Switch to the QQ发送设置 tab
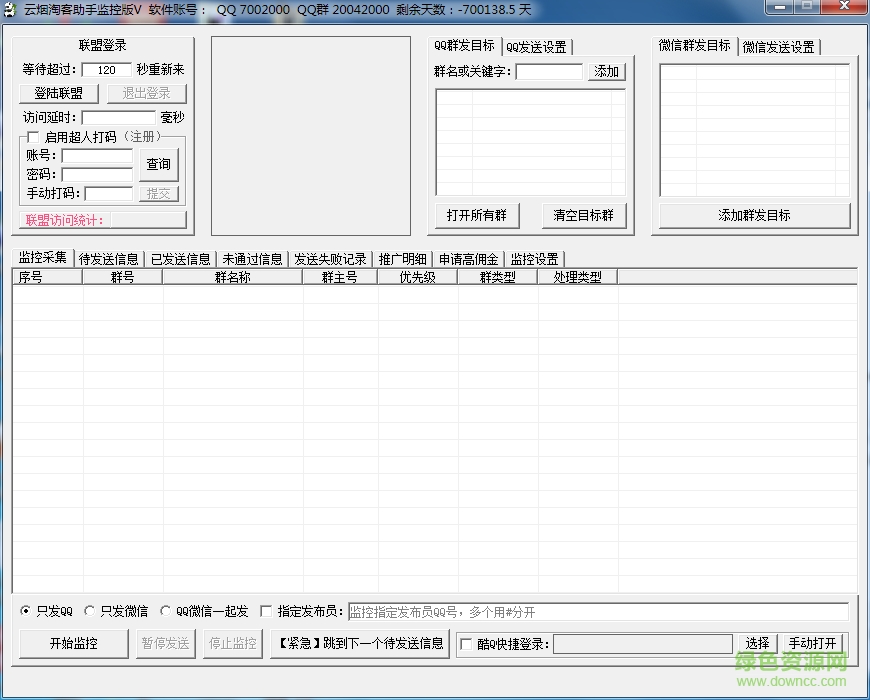The width and height of the screenshot is (870, 700). coord(538,45)
